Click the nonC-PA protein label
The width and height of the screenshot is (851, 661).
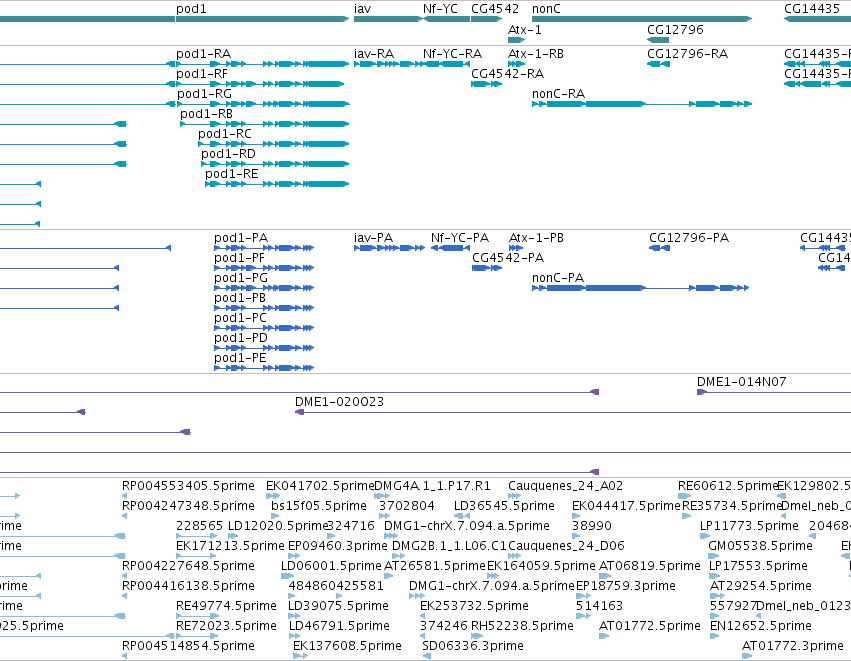coord(558,278)
